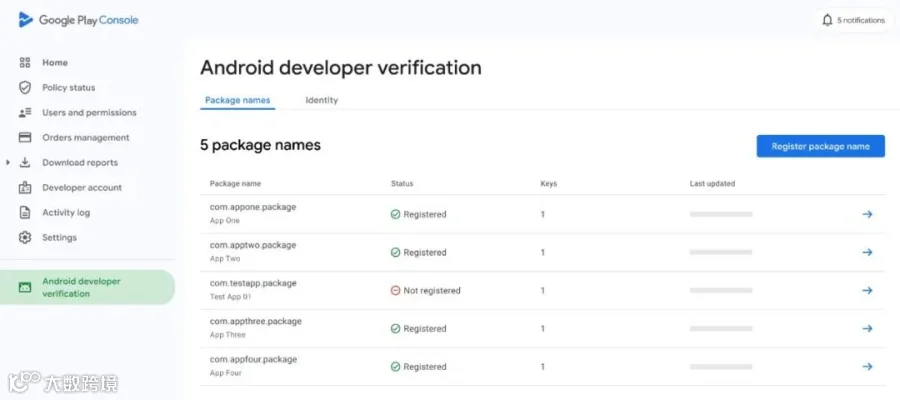The height and width of the screenshot is (400, 900).
Task: Go to Users and permissions
Action: pos(89,112)
